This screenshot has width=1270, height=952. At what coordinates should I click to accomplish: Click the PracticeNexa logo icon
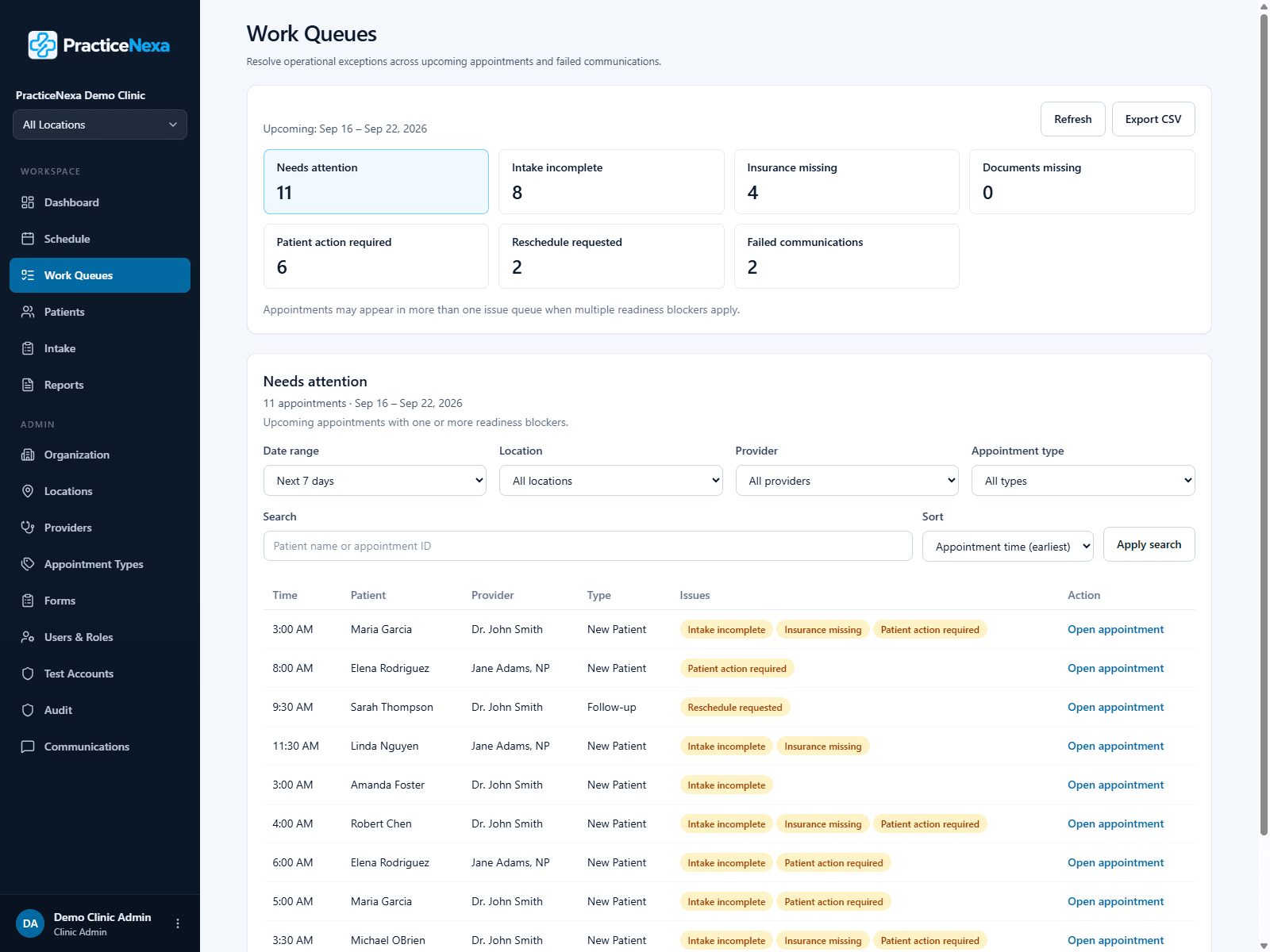43,45
